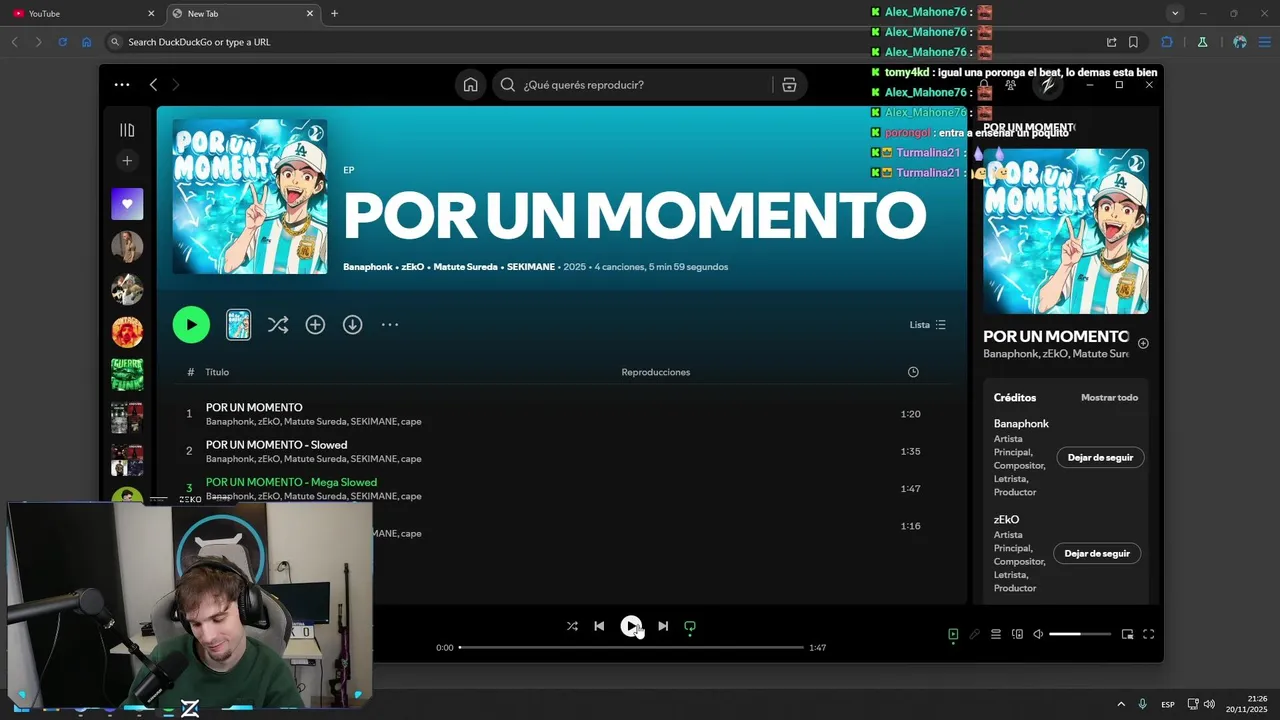Go back in Spotify navigation
Viewport: 1280px width, 720px height.
(153, 85)
